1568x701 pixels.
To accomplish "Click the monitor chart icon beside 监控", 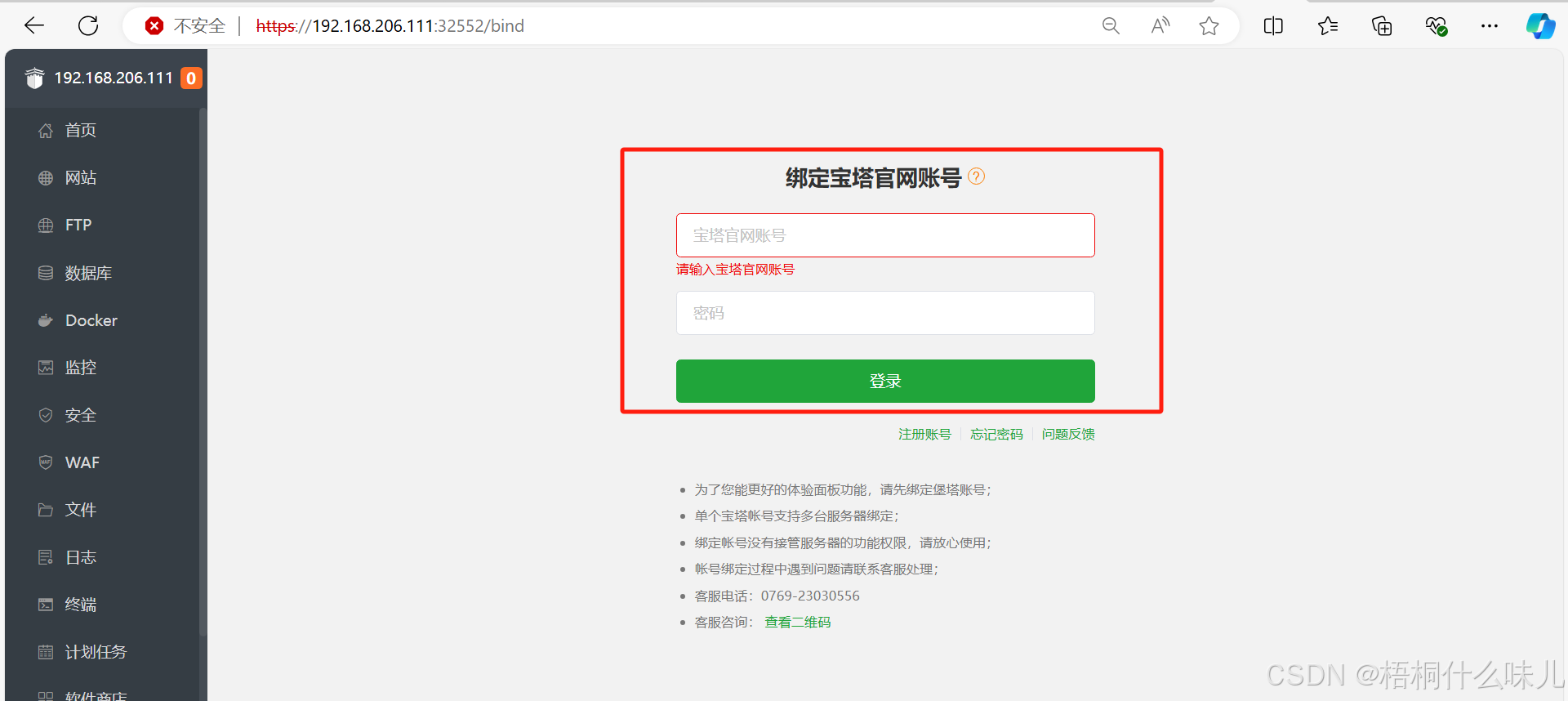I will pos(46,368).
